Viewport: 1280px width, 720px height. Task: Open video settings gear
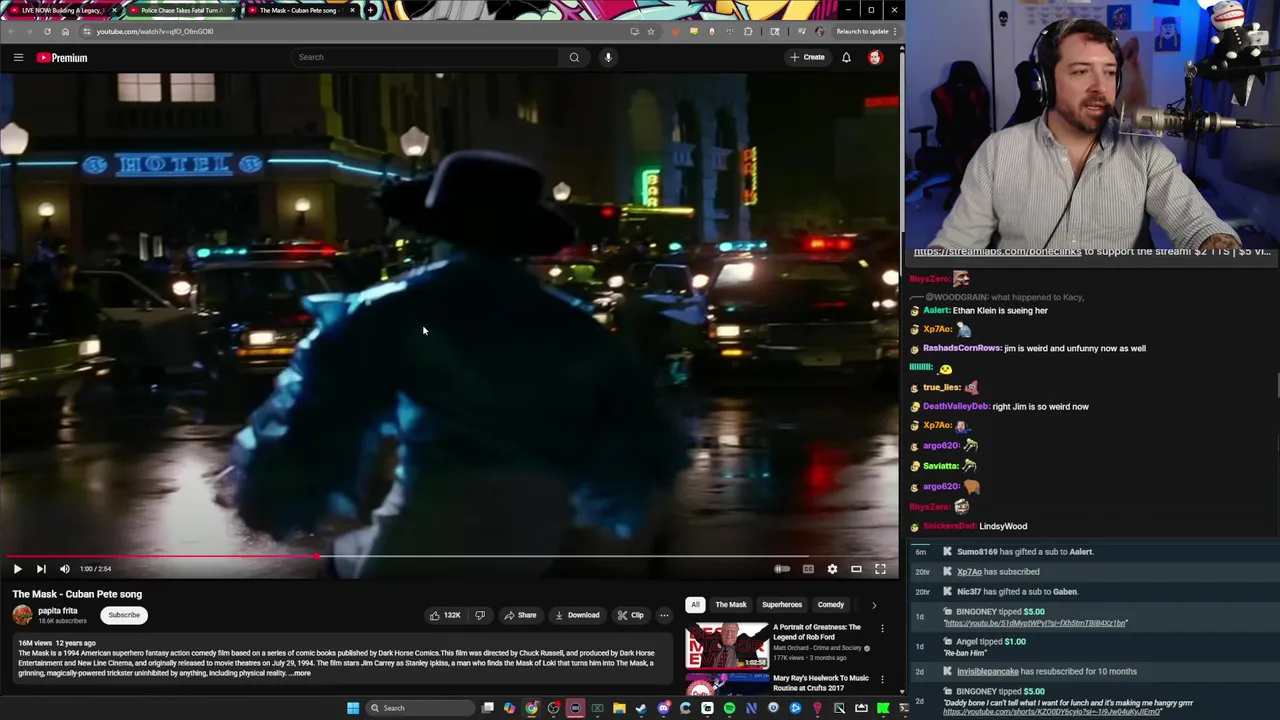click(x=832, y=569)
